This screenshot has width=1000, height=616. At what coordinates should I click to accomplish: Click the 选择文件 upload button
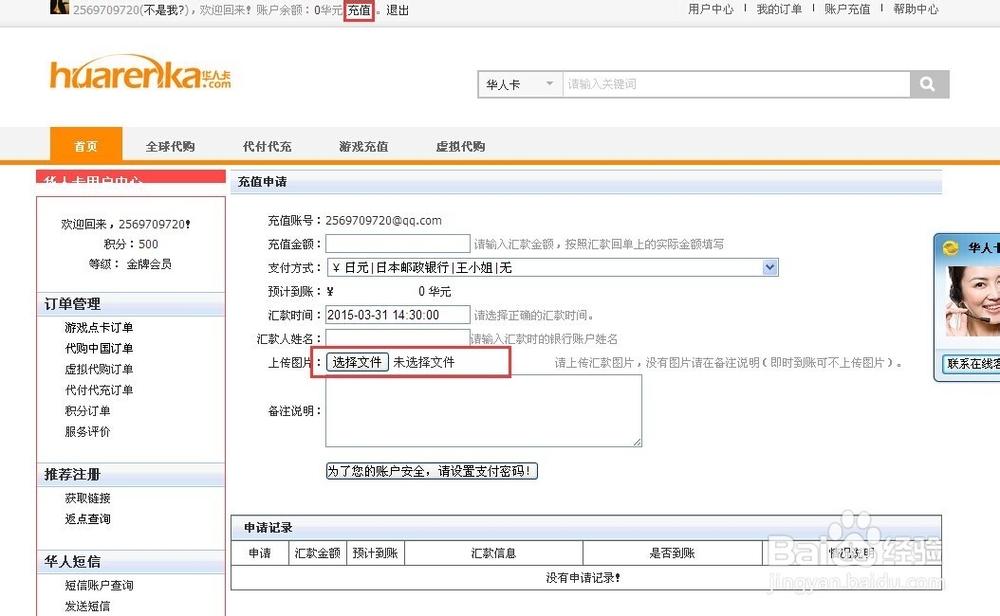(356, 362)
